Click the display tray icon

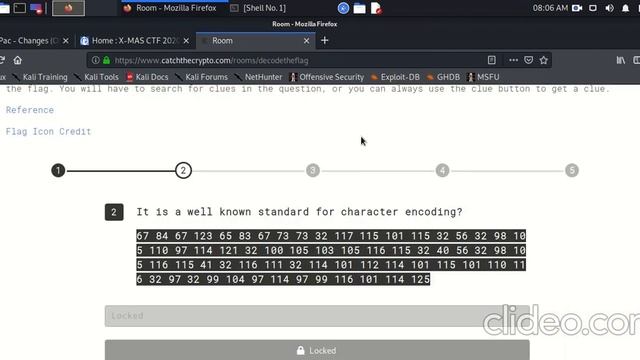[x=593, y=8]
